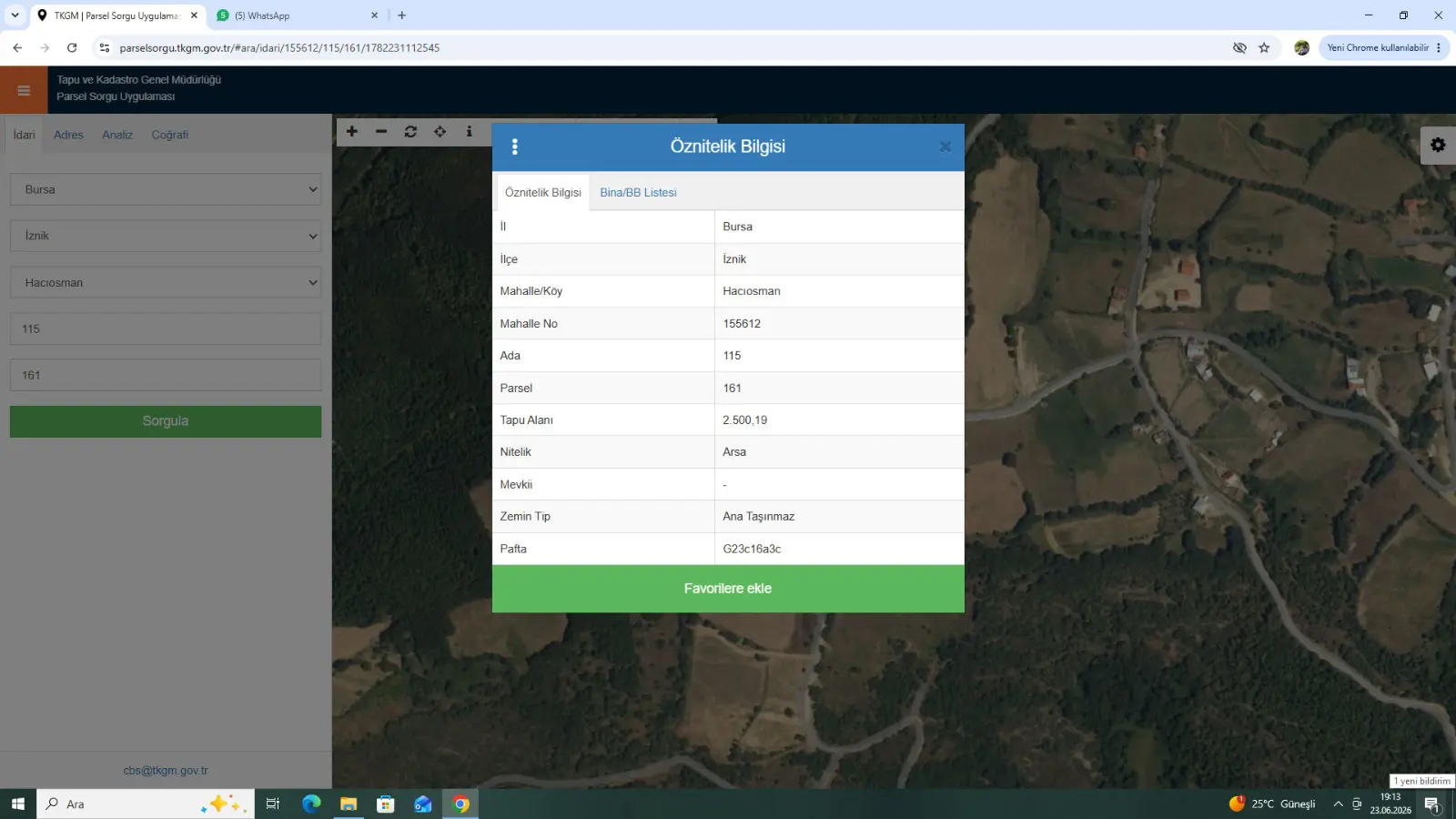Click the locate crosshair map icon
This screenshot has width=1456, height=819.
[x=440, y=131]
